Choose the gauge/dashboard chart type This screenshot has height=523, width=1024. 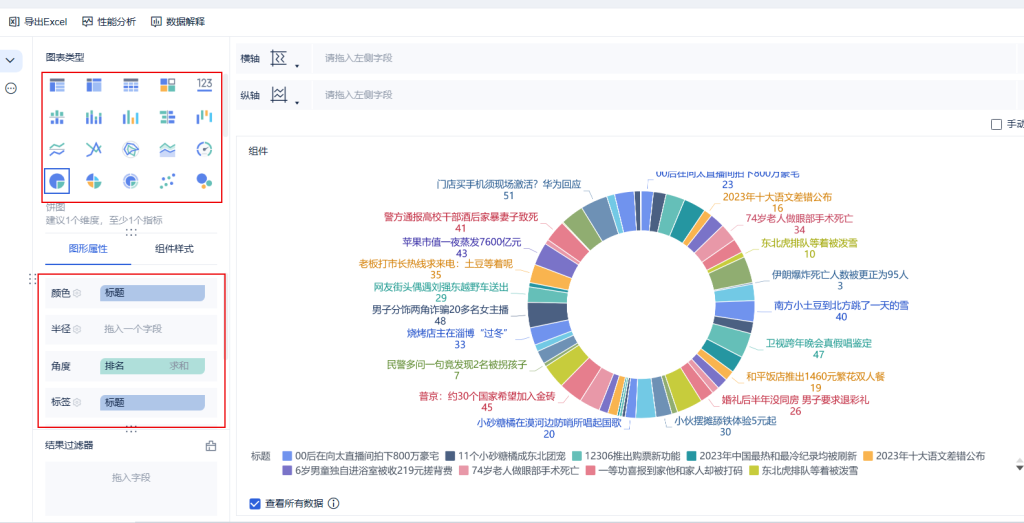[x=204, y=149]
